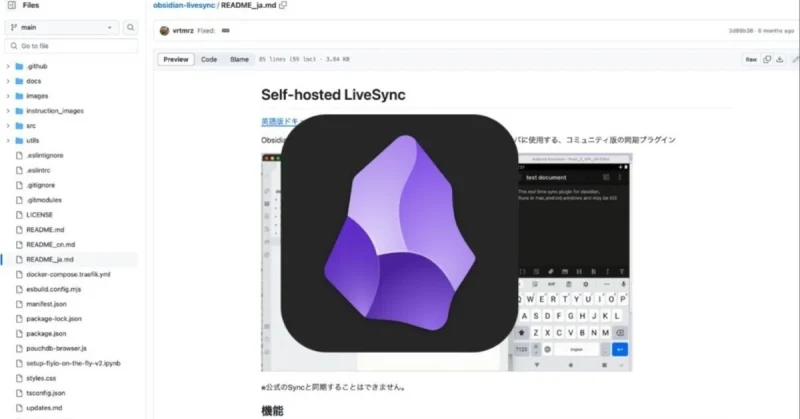The width and height of the screenshot is (800, 419).
Task: Open setup-flyio-on-the-fly-v2.ipynb file
Action: point(73,363)
